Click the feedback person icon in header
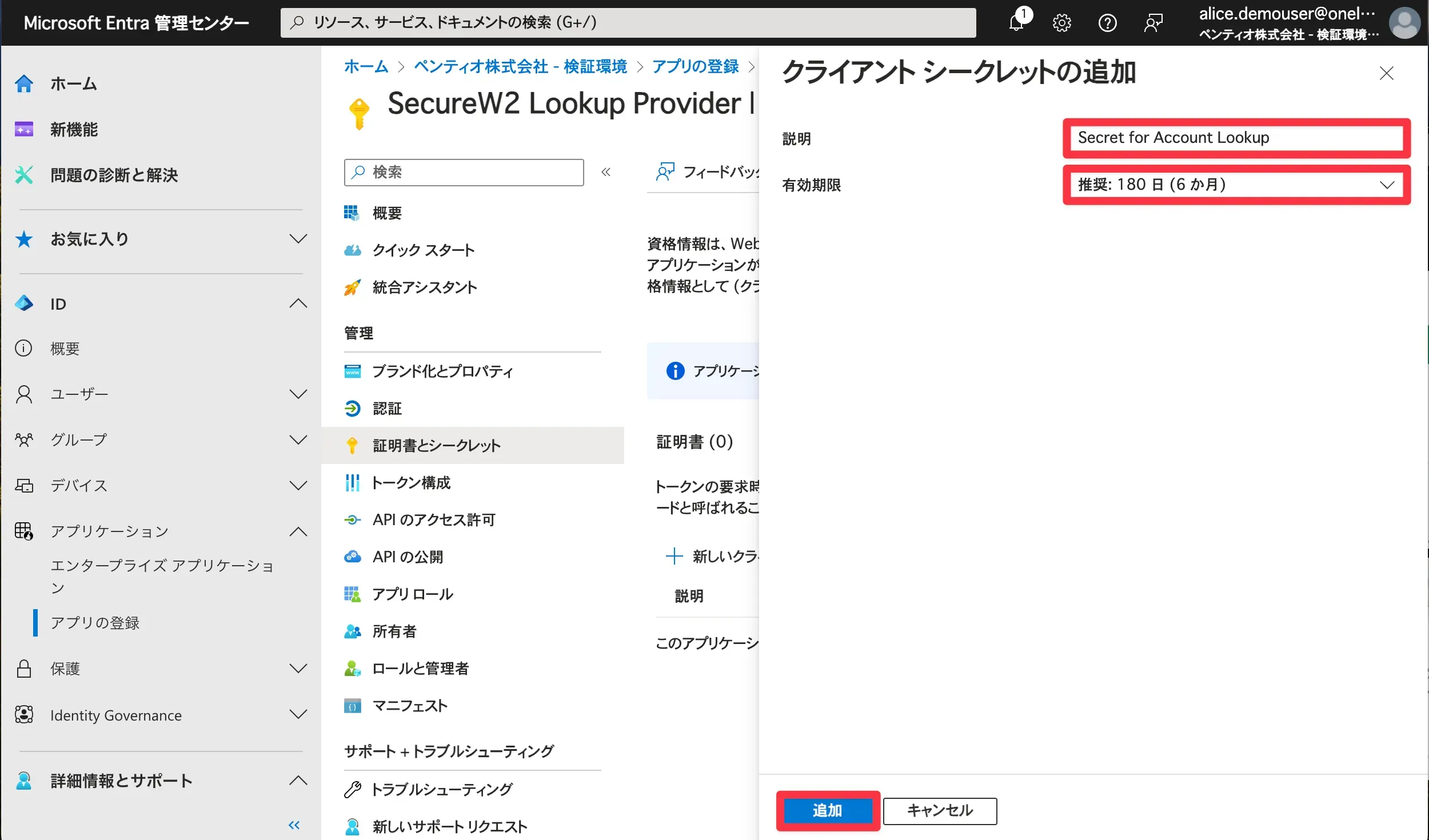 (x=1153, y=23)
